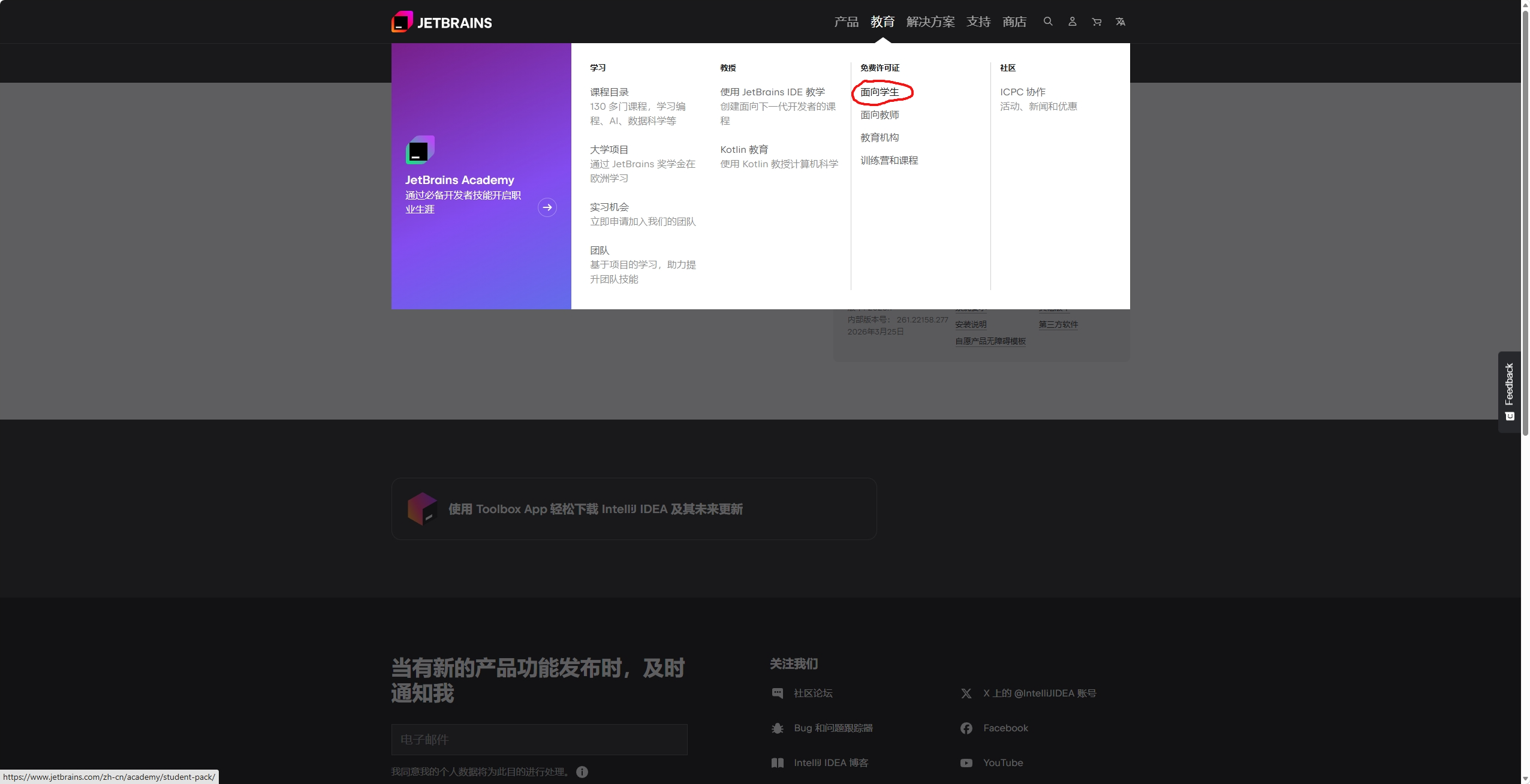Open the account profile icon

click(1073, 22)
